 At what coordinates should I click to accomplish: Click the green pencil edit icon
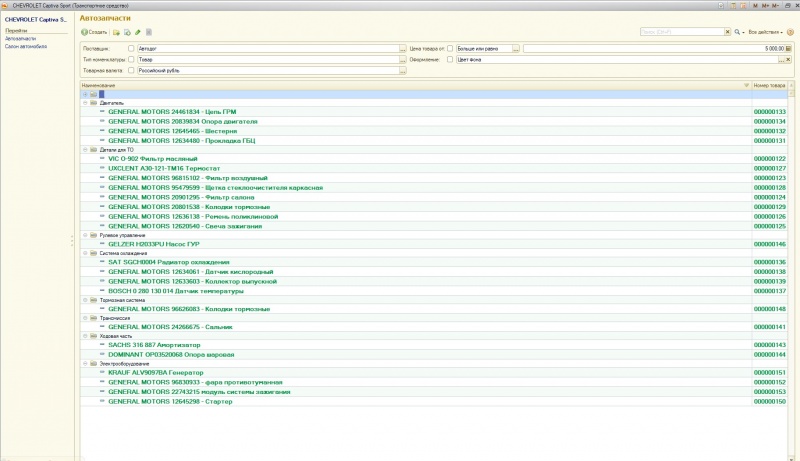coord(138,32)
